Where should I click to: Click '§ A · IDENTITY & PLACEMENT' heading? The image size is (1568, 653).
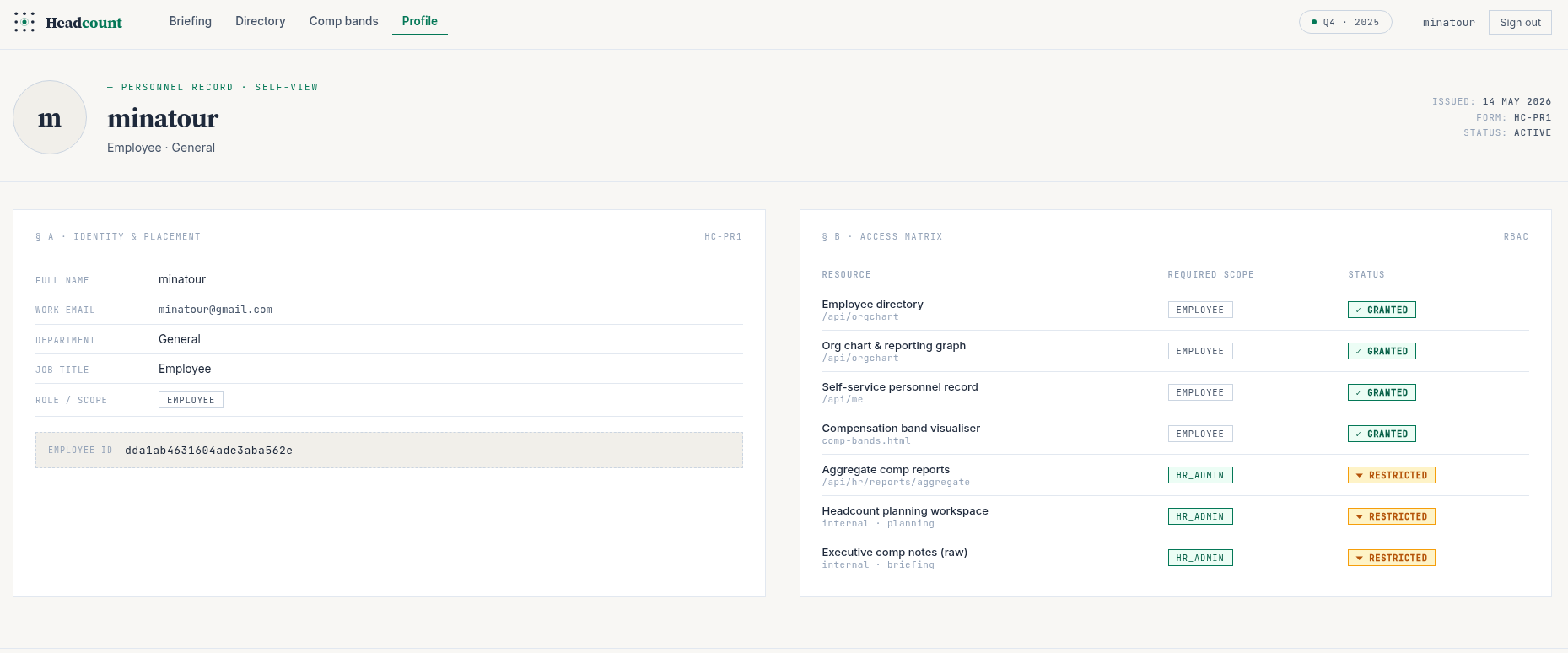pos(118,236)
